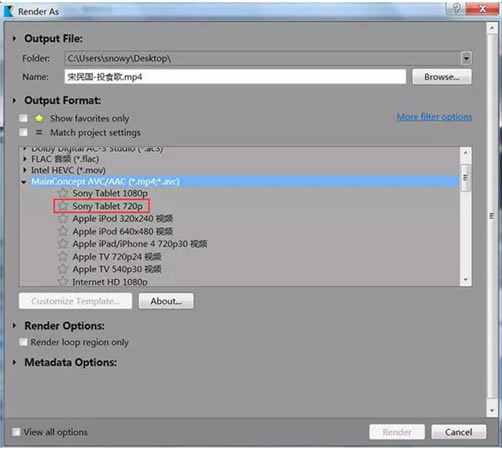The height and width of the screenshot is (450, 502).
Task: Toggle Render loop region only checkbox
Action: (23, 342)
